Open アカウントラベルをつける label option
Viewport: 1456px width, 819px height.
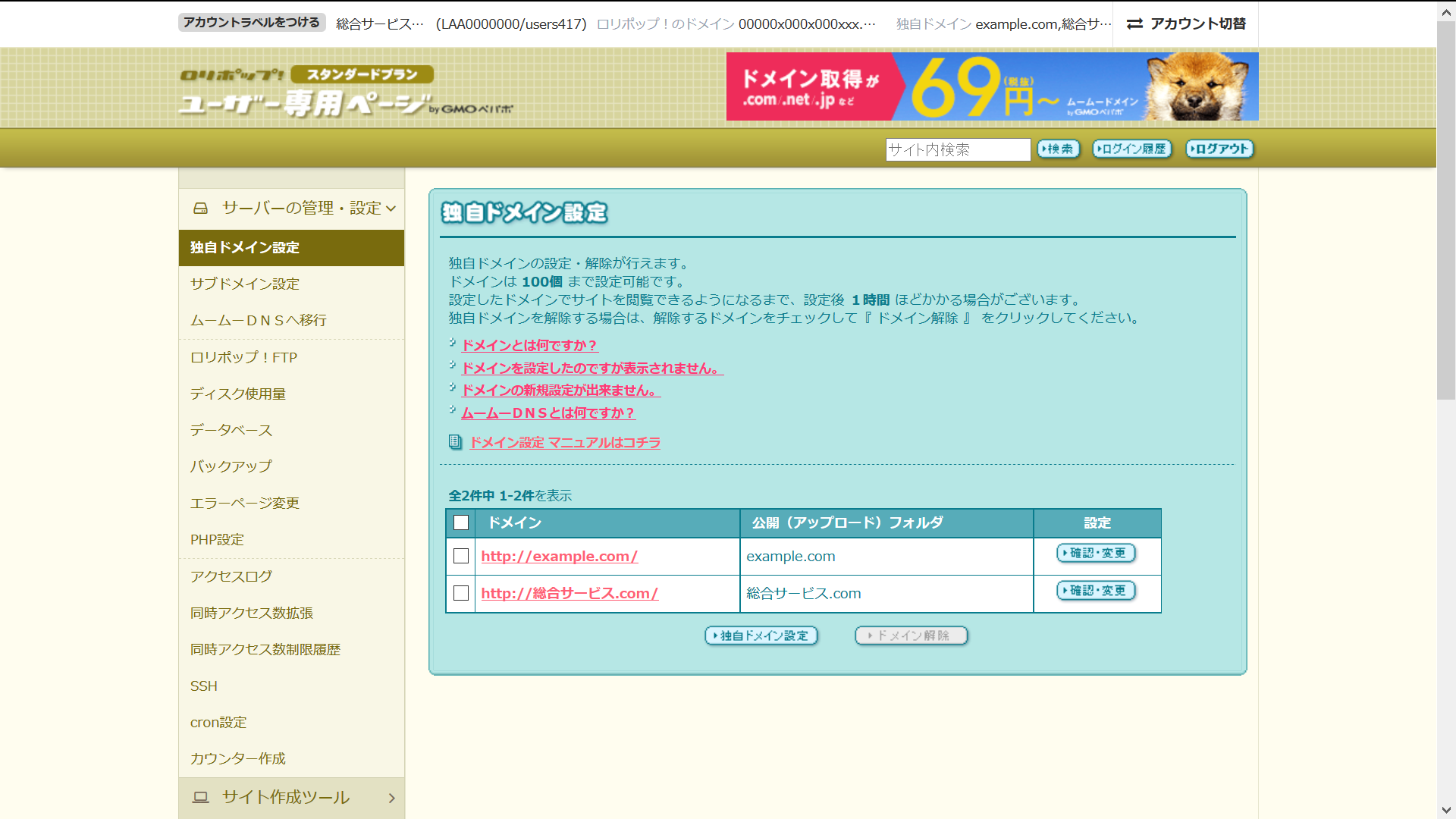pos(252,23)
